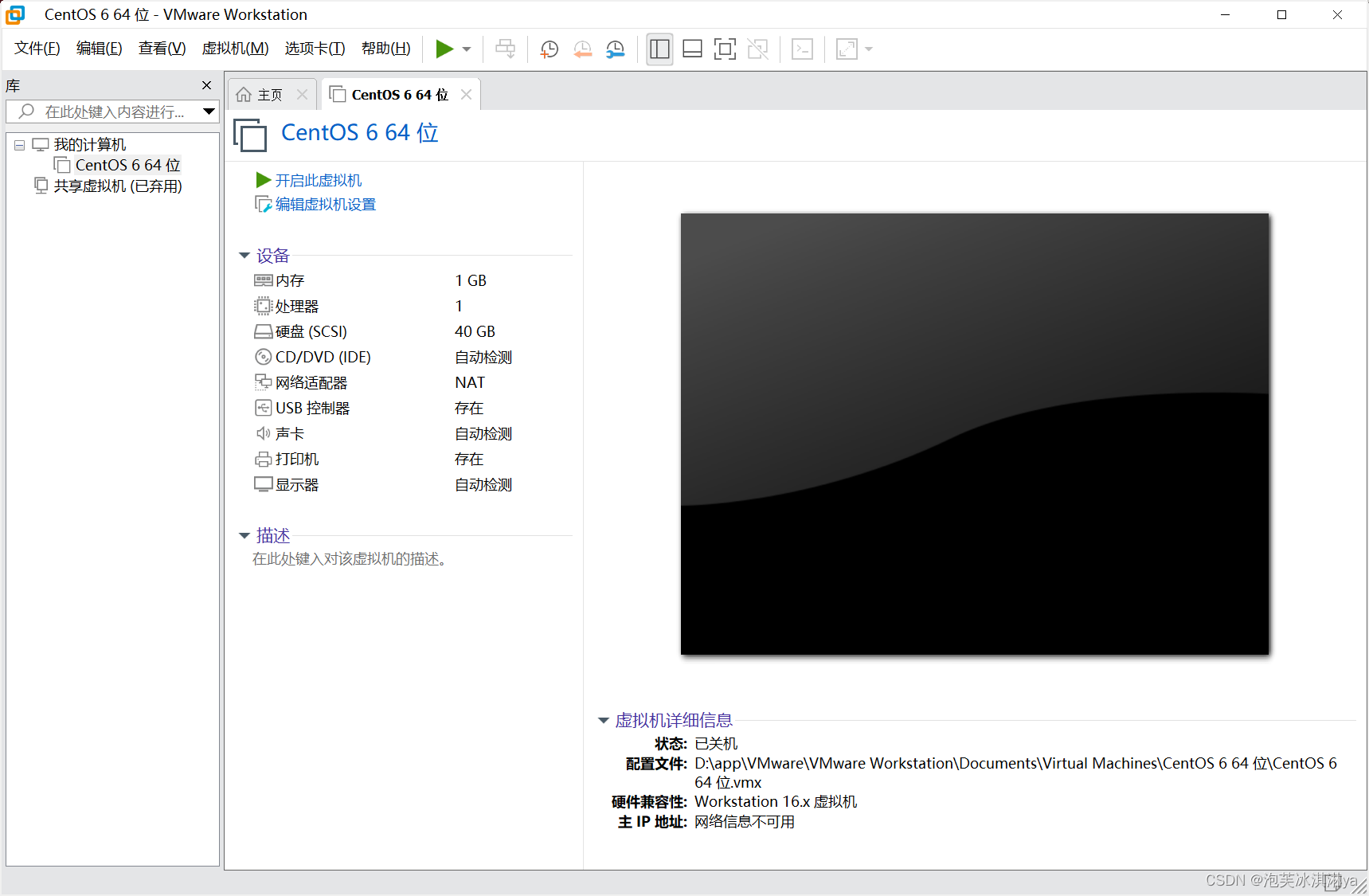The width and height of the screenshot is (1369, 896).
Task: Collapse the 描述 section
Action: (244, 536)
